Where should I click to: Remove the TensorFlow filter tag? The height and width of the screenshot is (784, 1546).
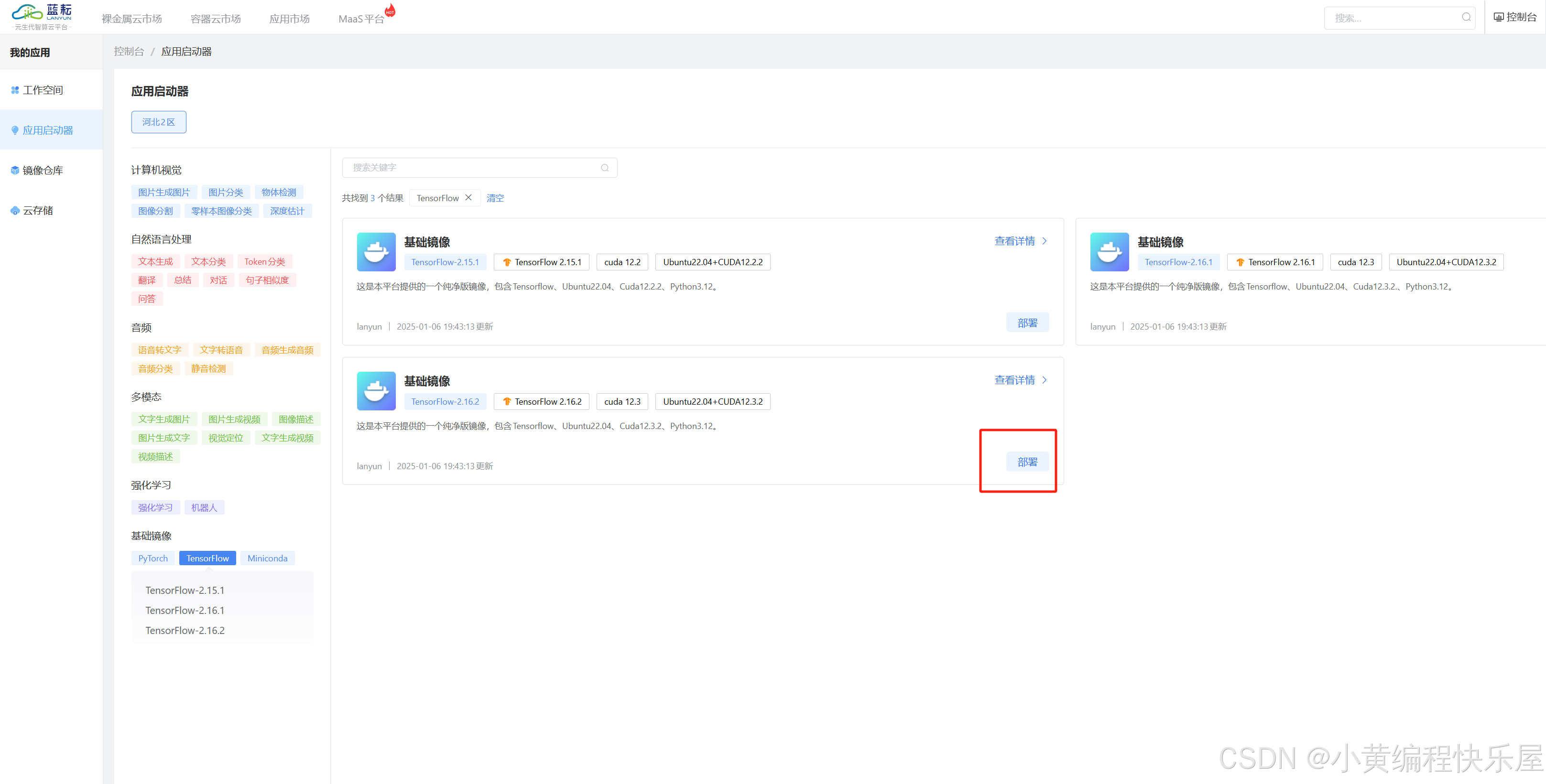point(468,197)
